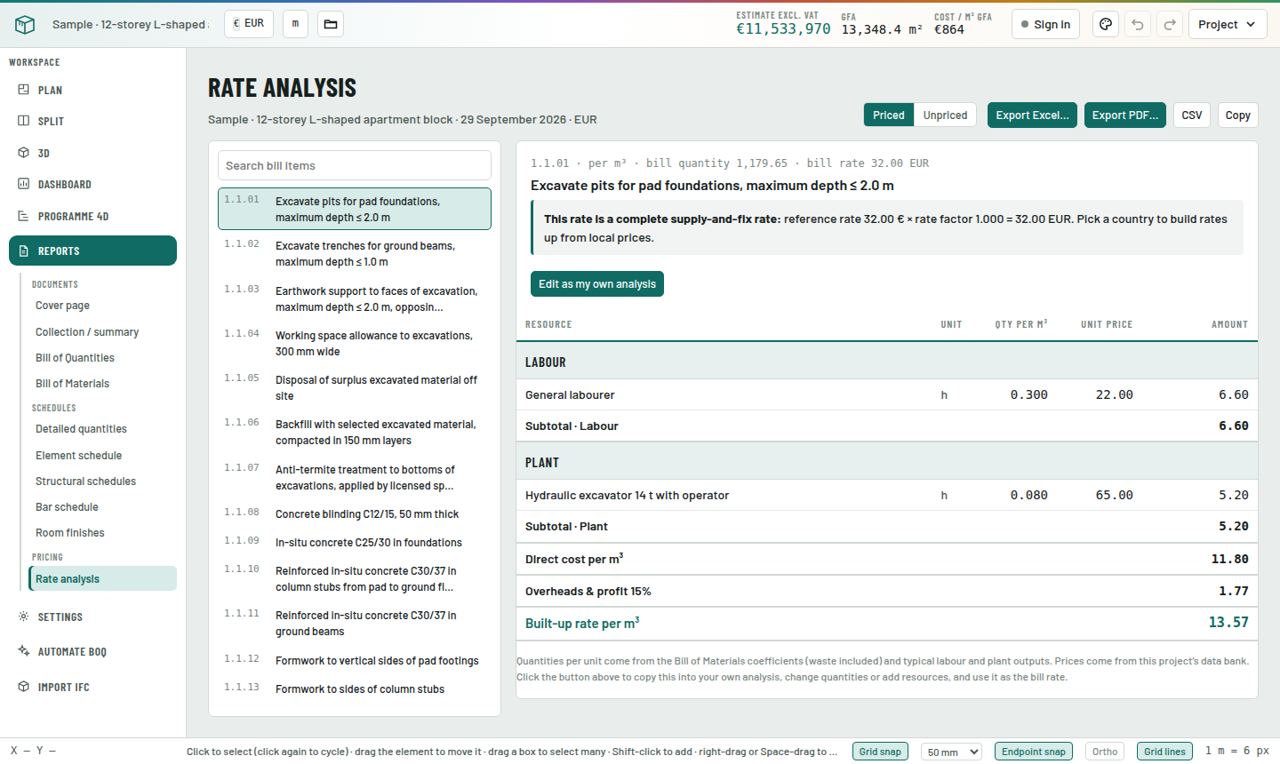
Task: Select the Reports section
Action: click(x=93, y=251)
